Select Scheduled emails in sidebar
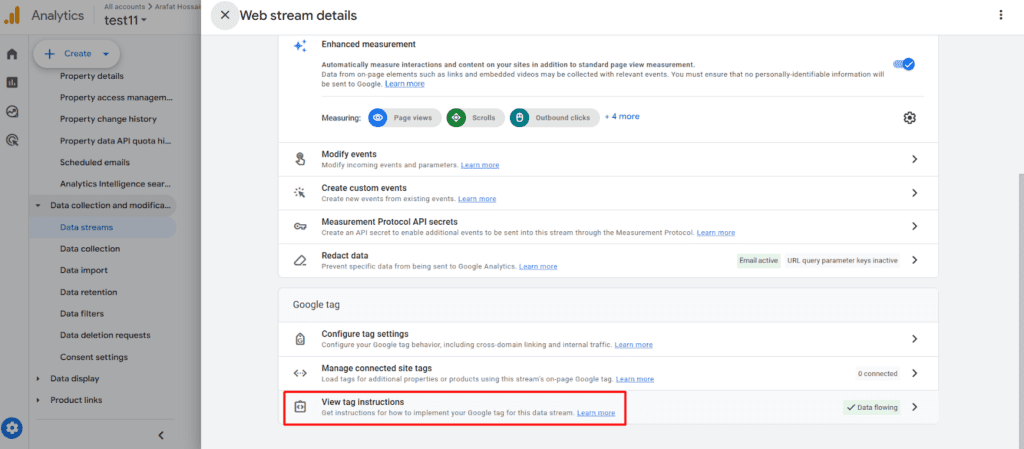The image size is (1024, 449). [95, 162]
